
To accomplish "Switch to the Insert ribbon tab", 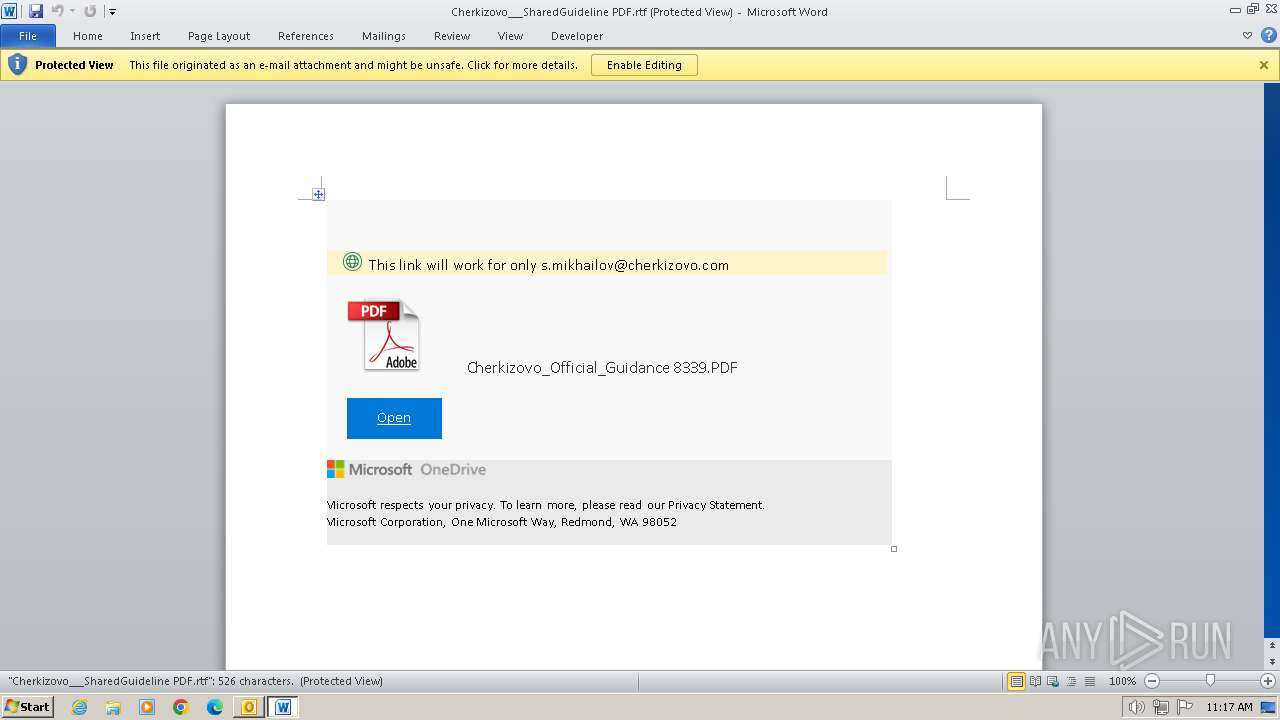I will [145, 36].
